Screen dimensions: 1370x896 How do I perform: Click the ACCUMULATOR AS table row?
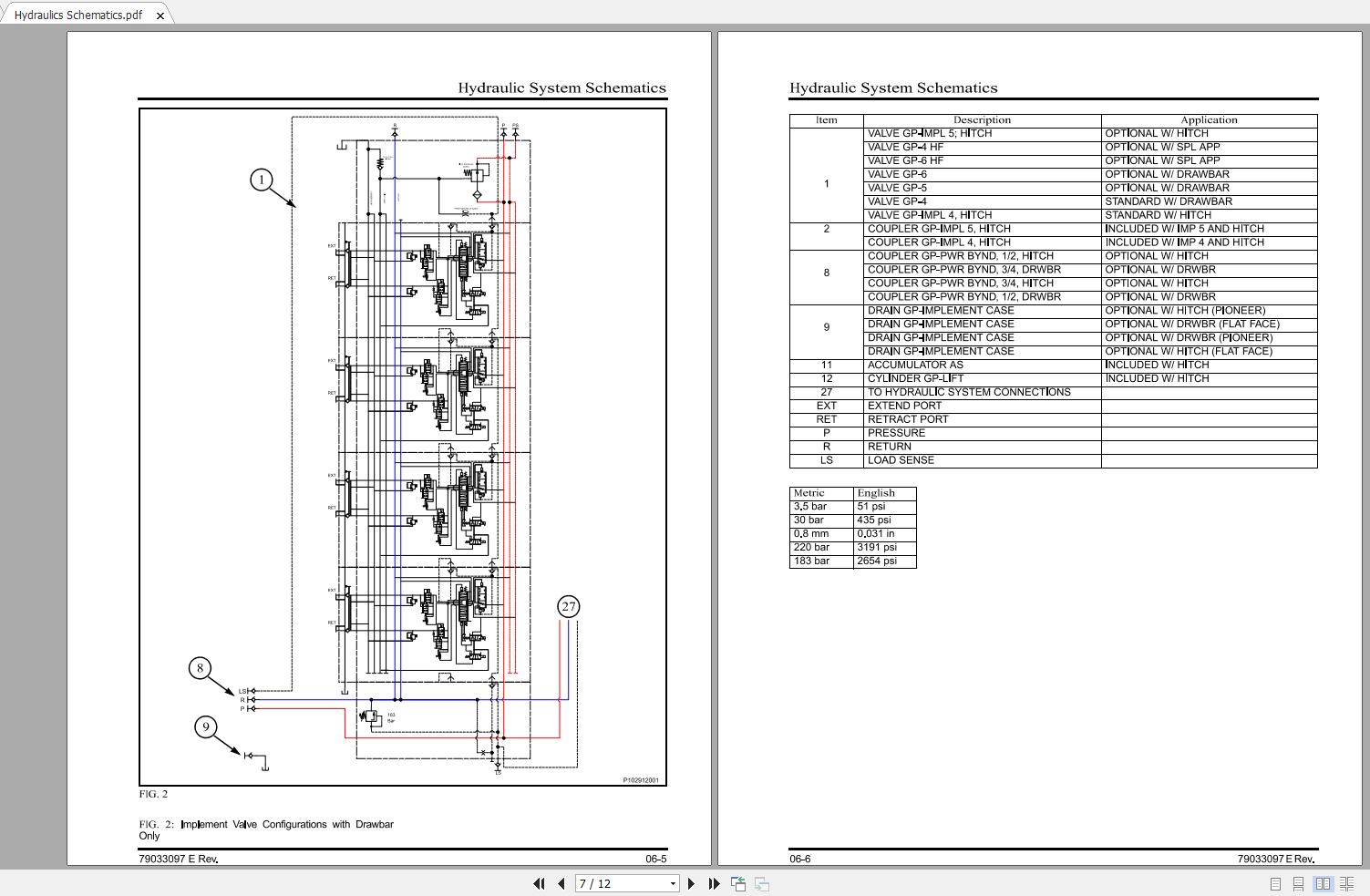(x=915, y=365)
